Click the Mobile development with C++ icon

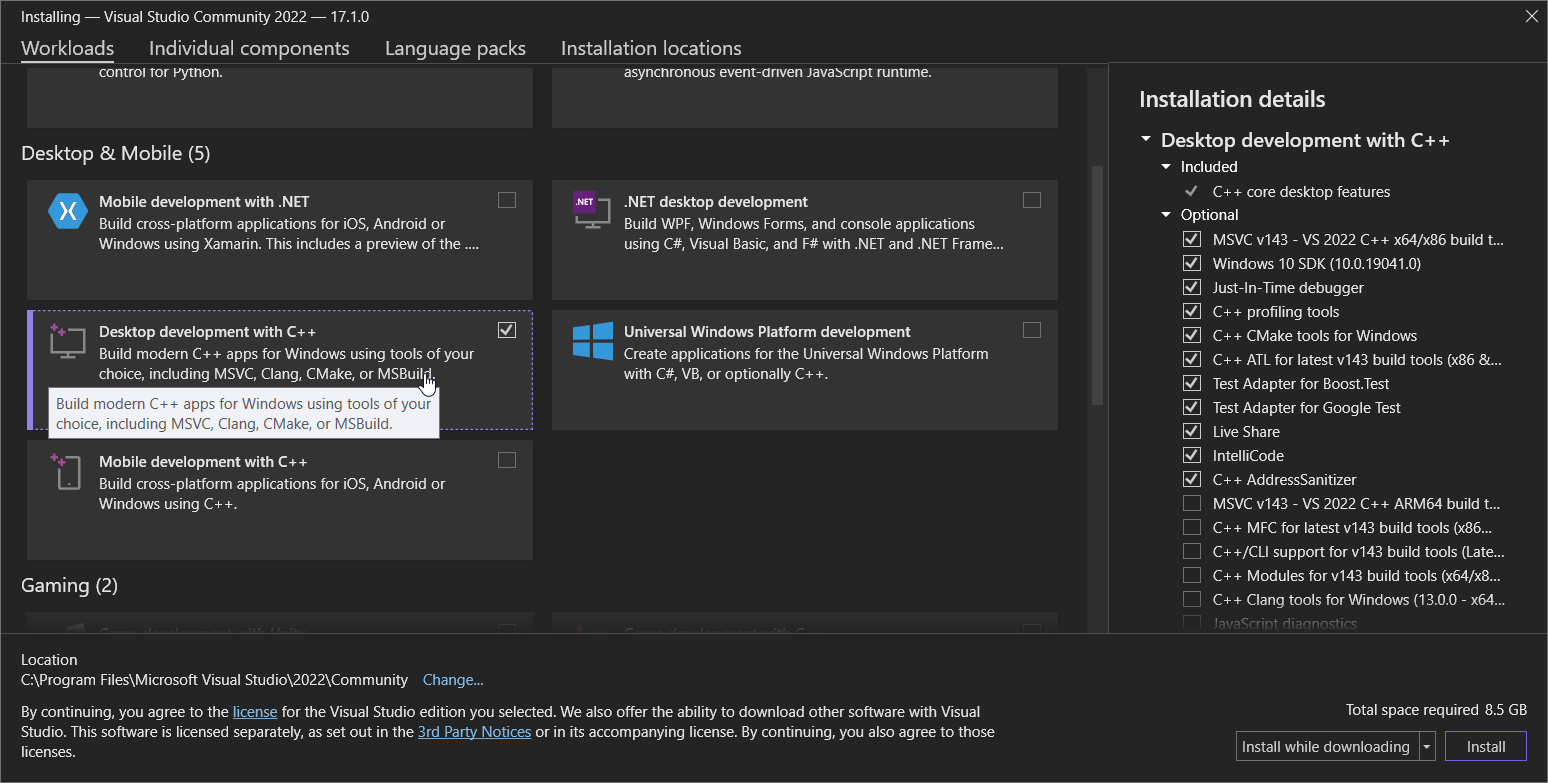pos(67,471)
